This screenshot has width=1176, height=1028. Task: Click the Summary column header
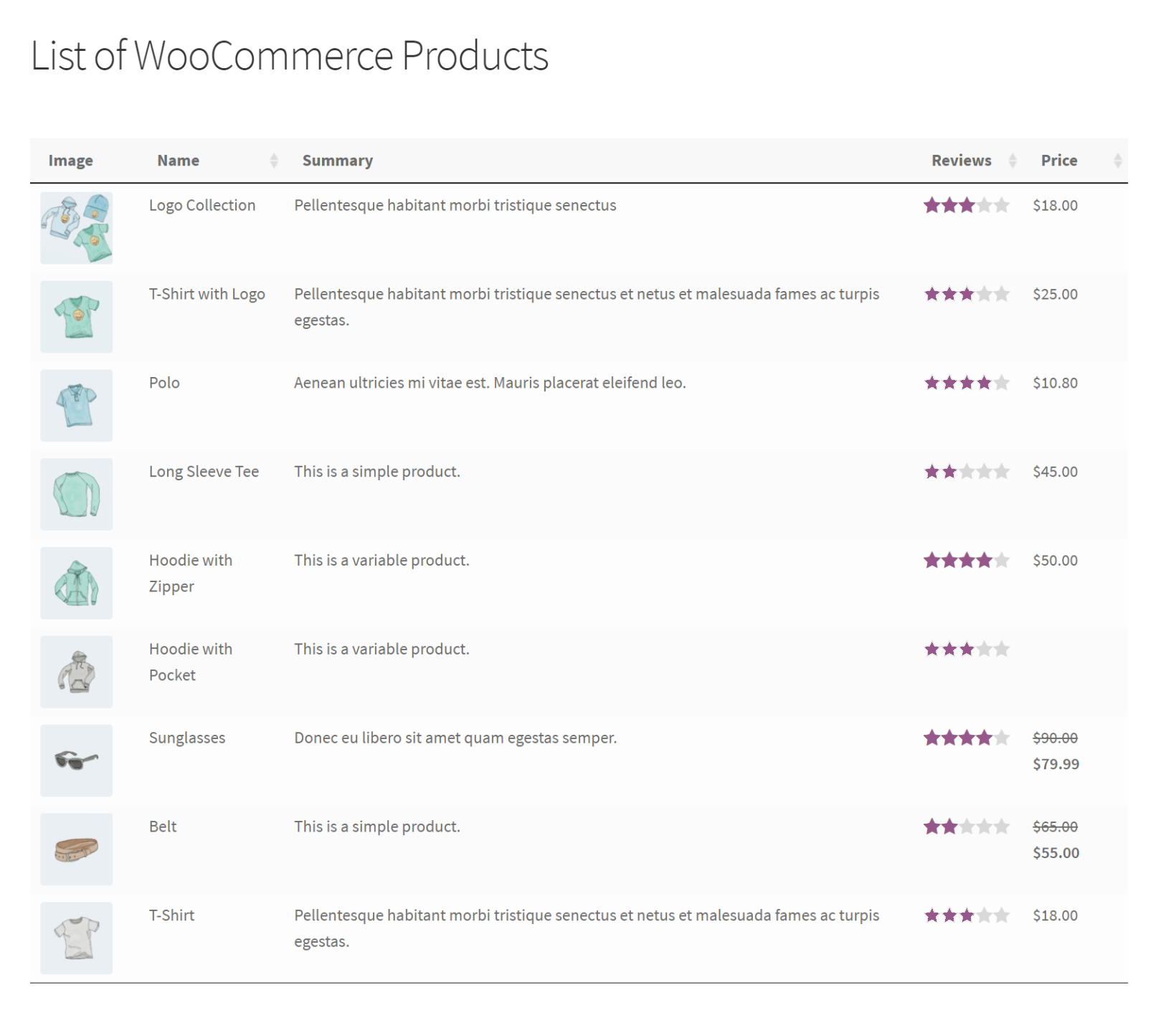338,160
